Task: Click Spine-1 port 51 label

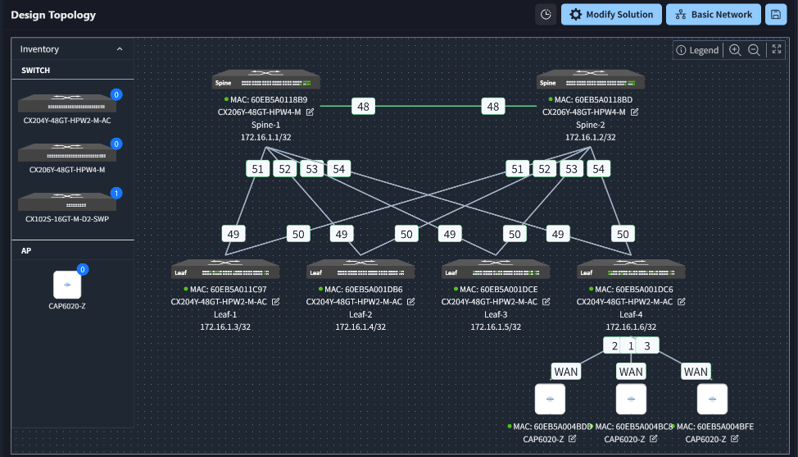Action: [x=258, y=169]
